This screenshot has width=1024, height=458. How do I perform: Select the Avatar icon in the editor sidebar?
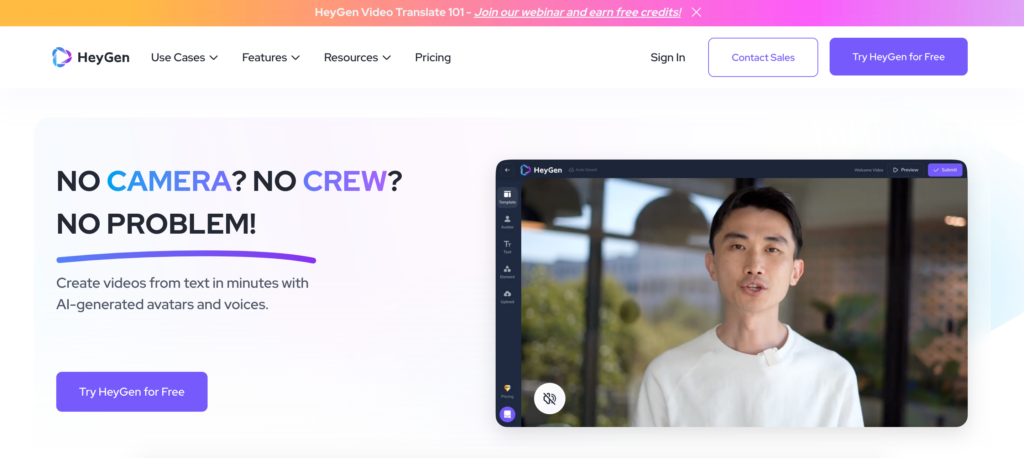tap(507, 222)
